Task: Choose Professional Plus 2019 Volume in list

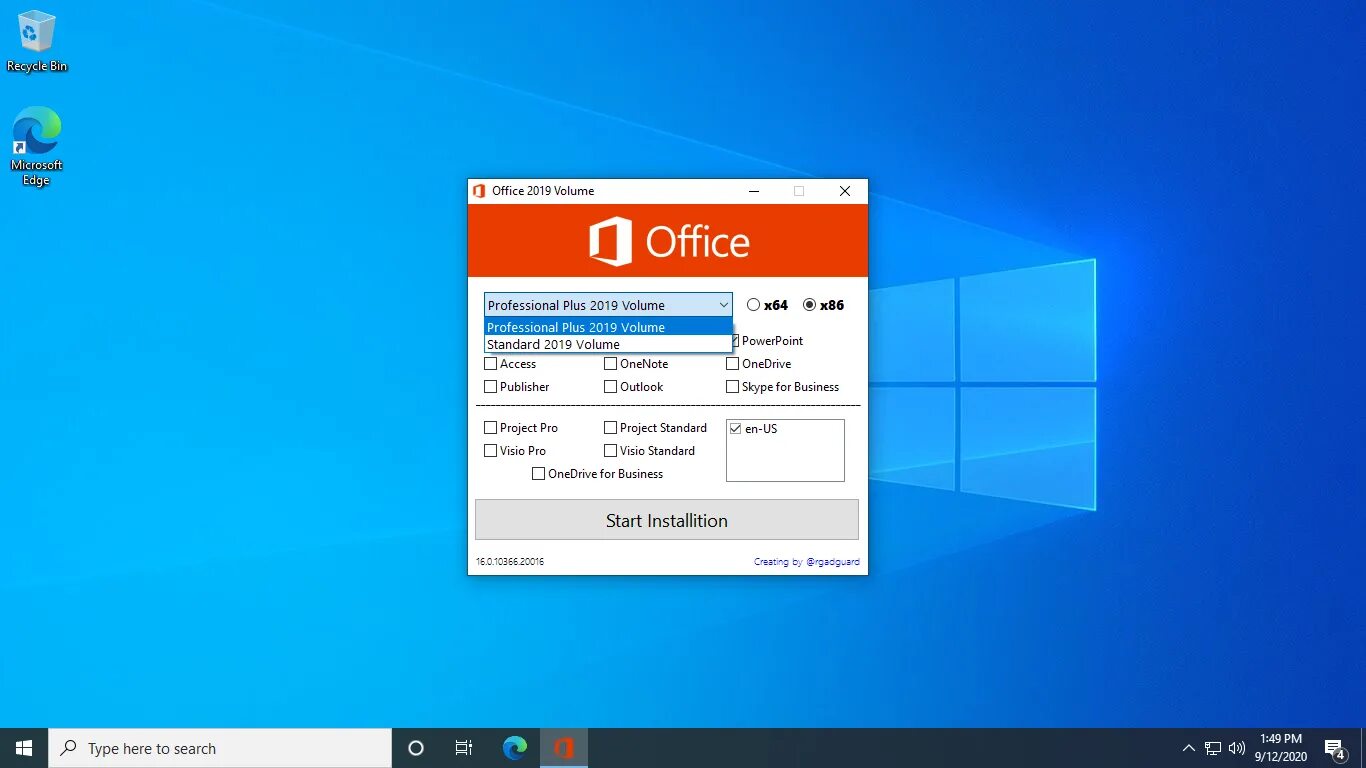Action: (608, 327)
